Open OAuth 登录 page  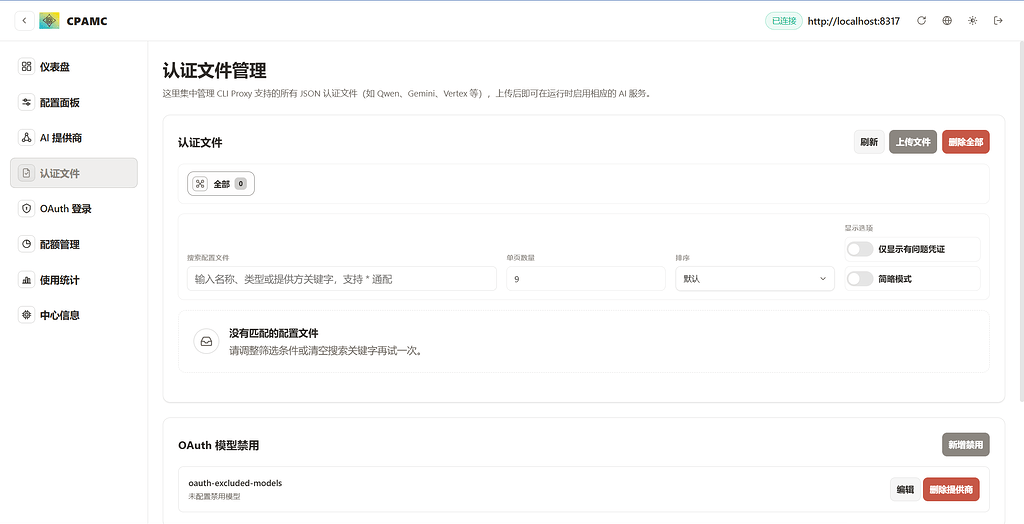[x=74, y=208]
